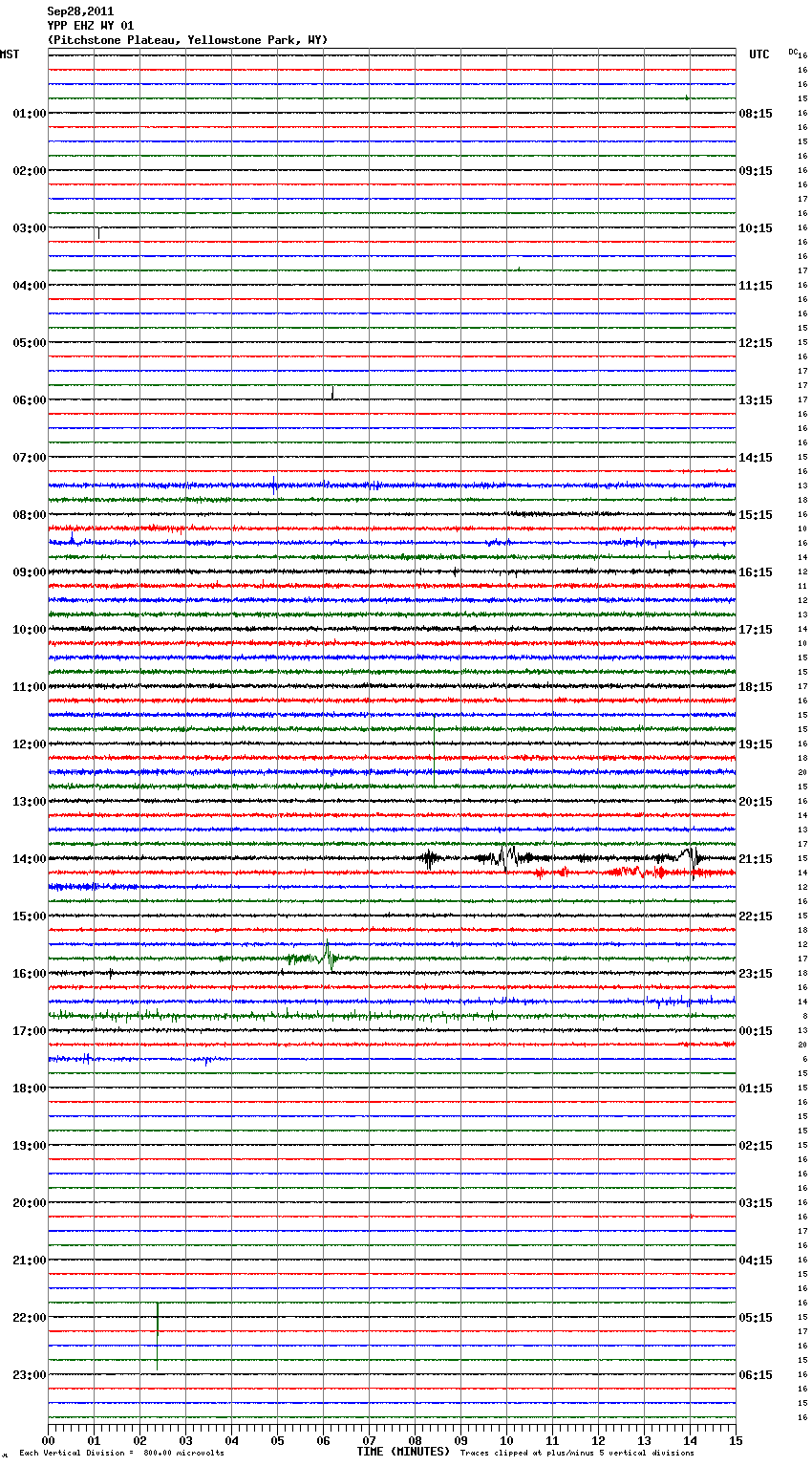Image resolution: width=812 pixels, height=1466 pixels.
Task: Select the 20:00 MST time label
Action: (29, 1203)
